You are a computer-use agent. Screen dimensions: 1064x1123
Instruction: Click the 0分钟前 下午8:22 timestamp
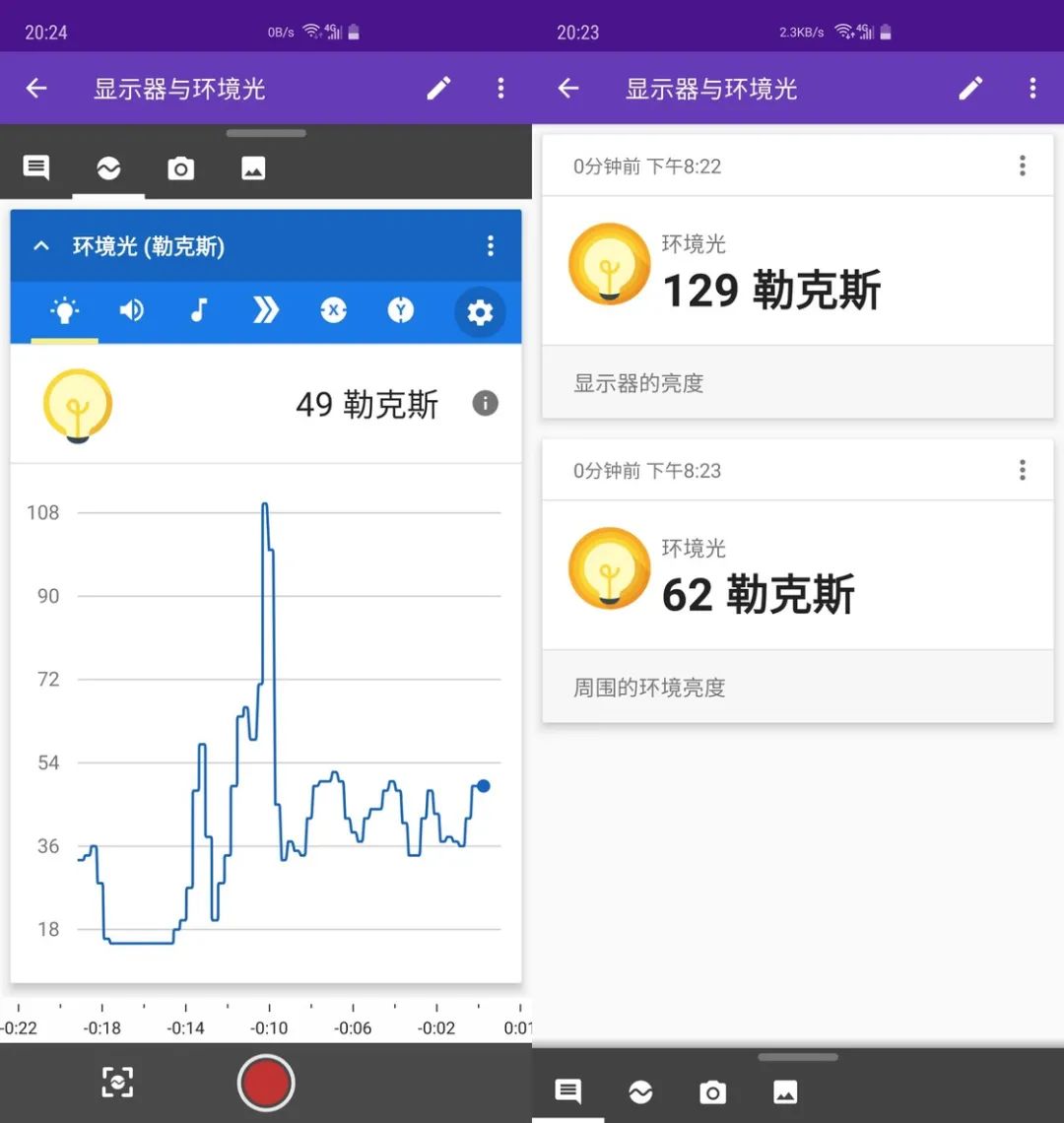[647, 166]
